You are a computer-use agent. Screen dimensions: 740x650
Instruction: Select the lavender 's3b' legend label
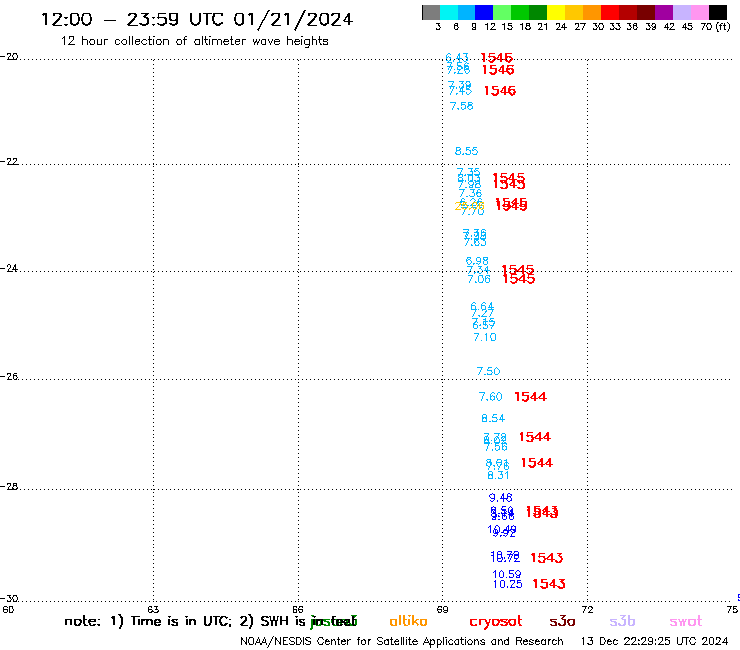coord(622,621)
